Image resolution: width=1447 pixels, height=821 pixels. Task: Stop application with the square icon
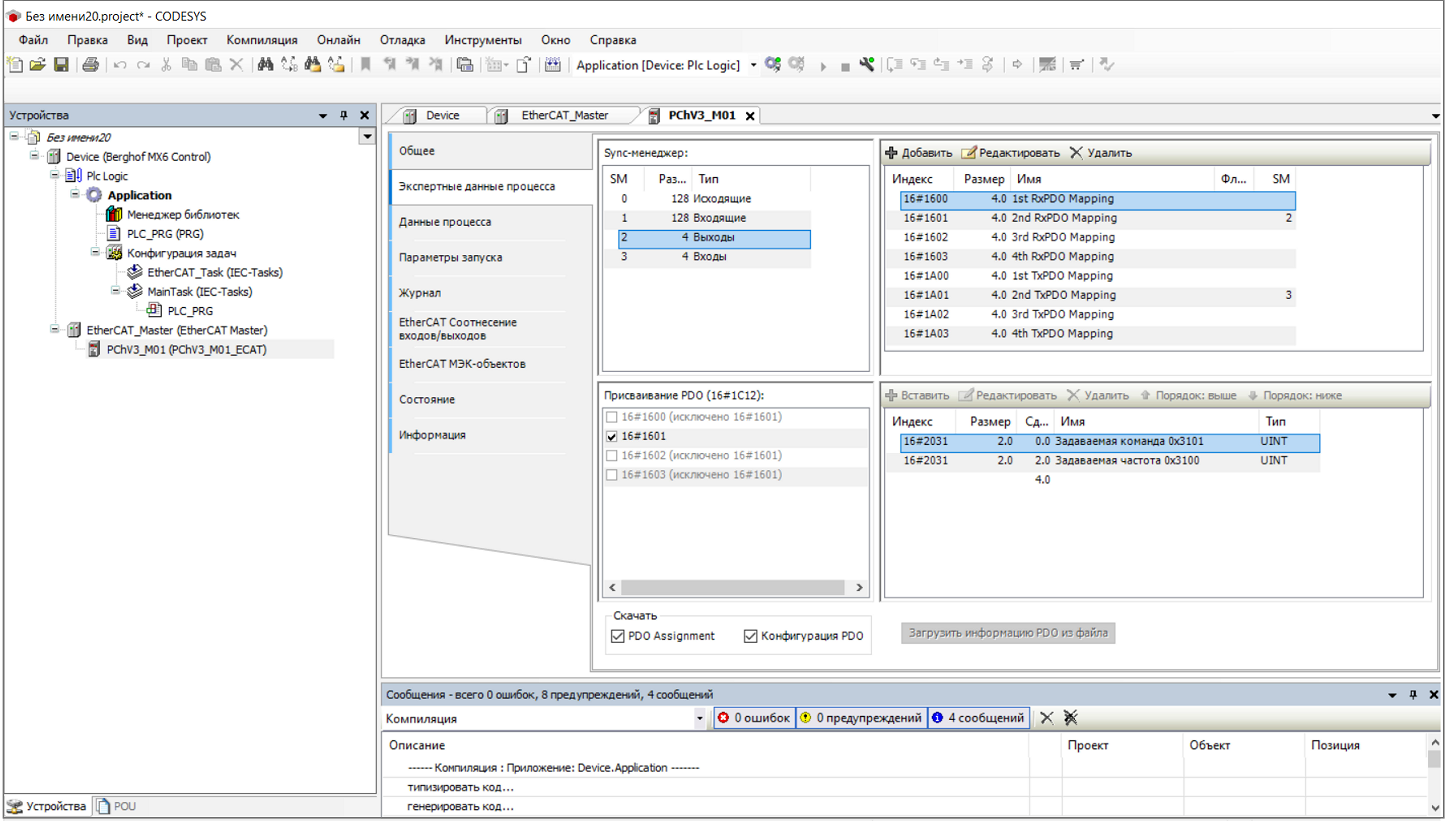coord(844,66)
